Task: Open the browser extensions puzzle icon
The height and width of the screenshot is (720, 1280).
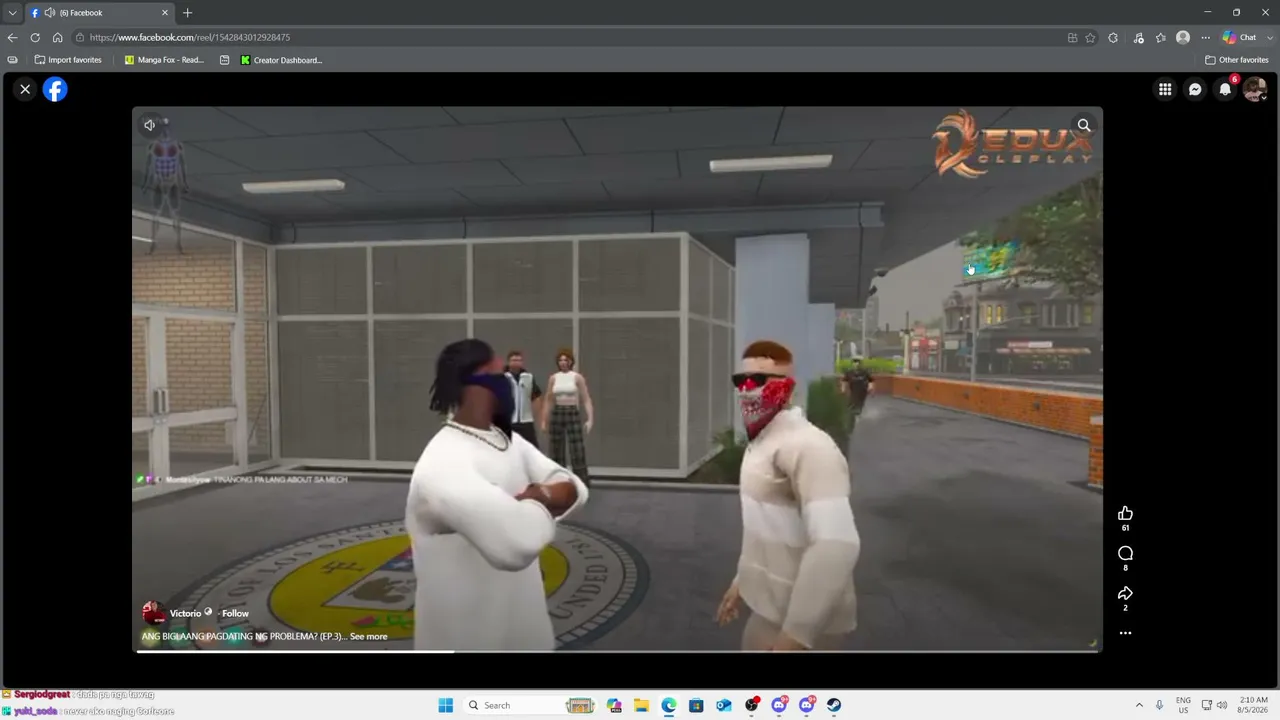Action: coord(1113,37)
